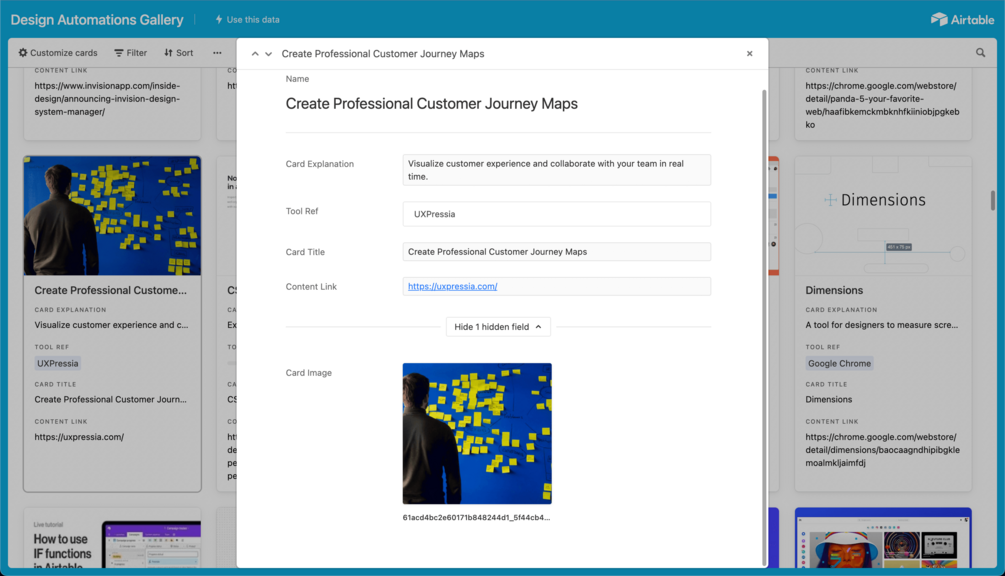This screenshot has width=1005, height=576.
Task: Open the Sort menu
Action: 179,53
